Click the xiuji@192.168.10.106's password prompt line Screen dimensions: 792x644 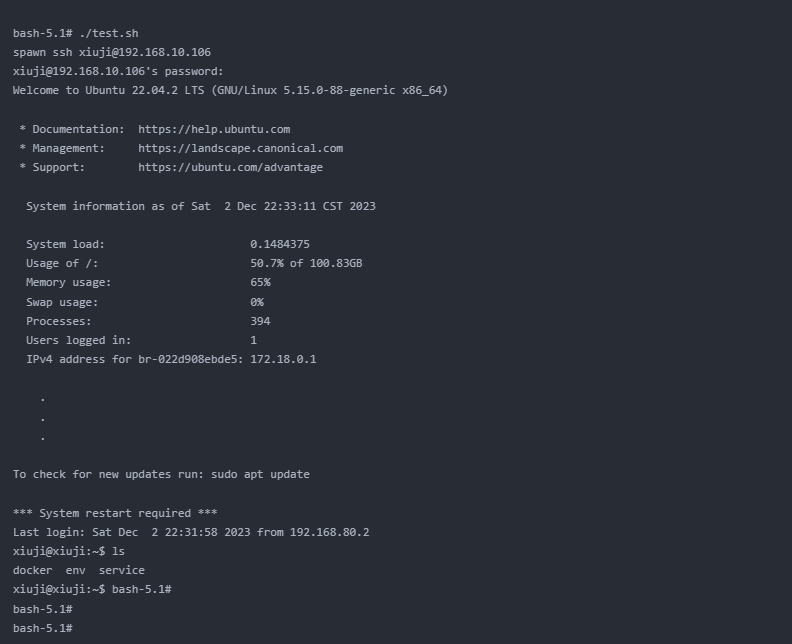coord(118,71)
